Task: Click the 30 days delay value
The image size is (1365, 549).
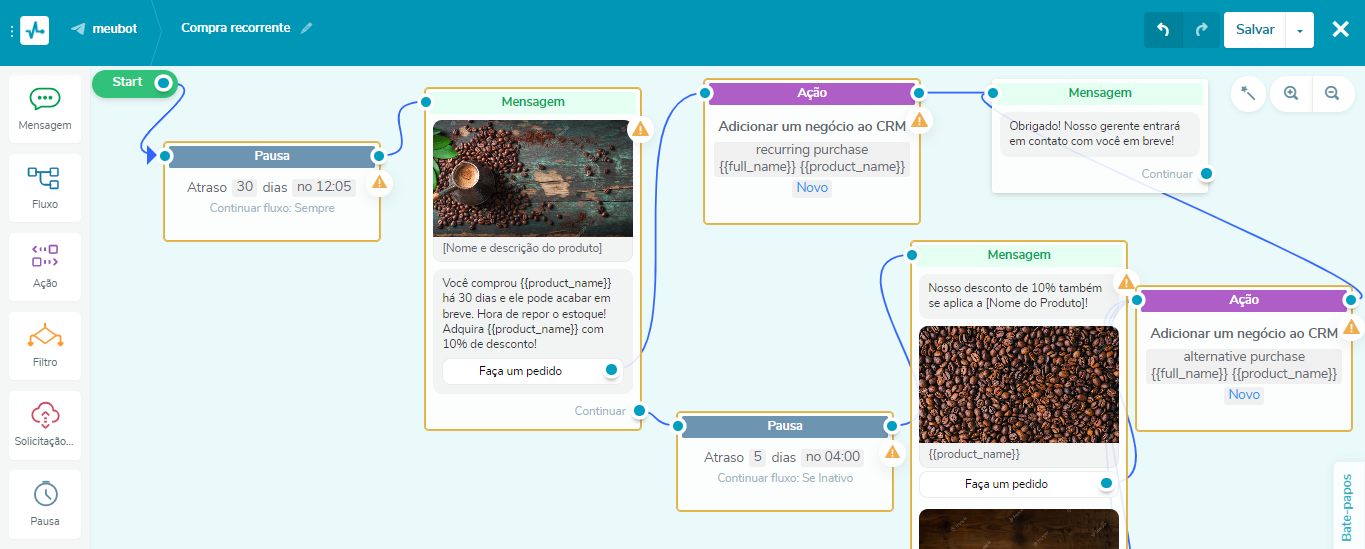Action: pos(245,187)
